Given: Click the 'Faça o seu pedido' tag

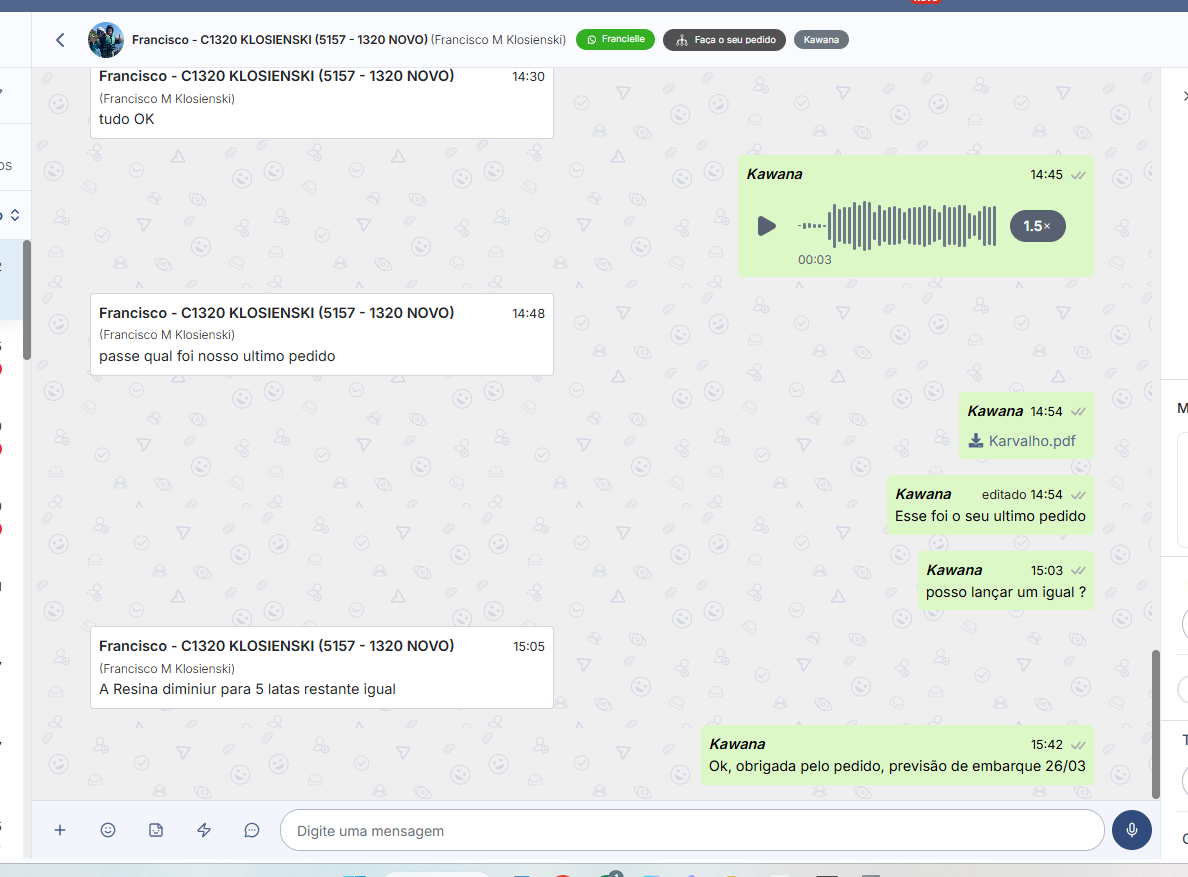Looking at the screenshot, I should [724, 40].
